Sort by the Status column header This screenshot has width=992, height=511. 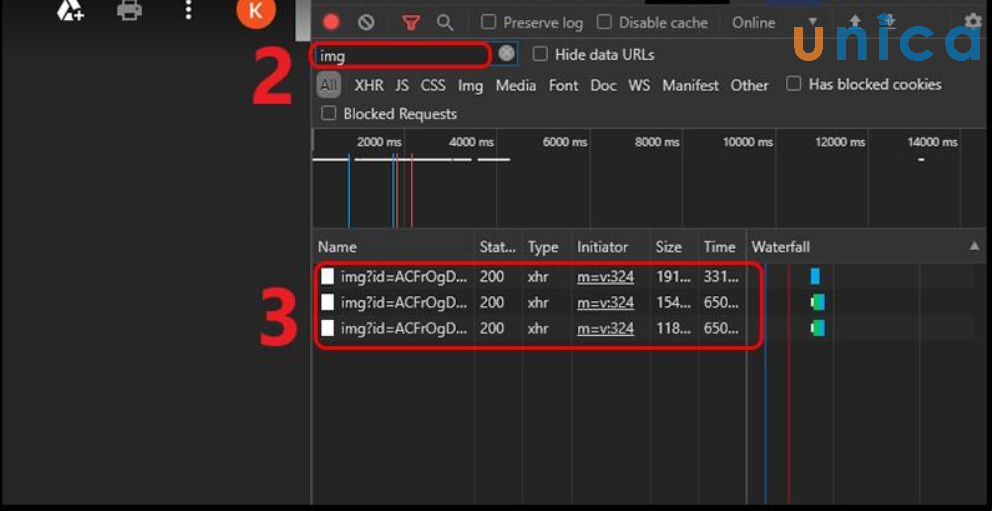click(498, 247)
